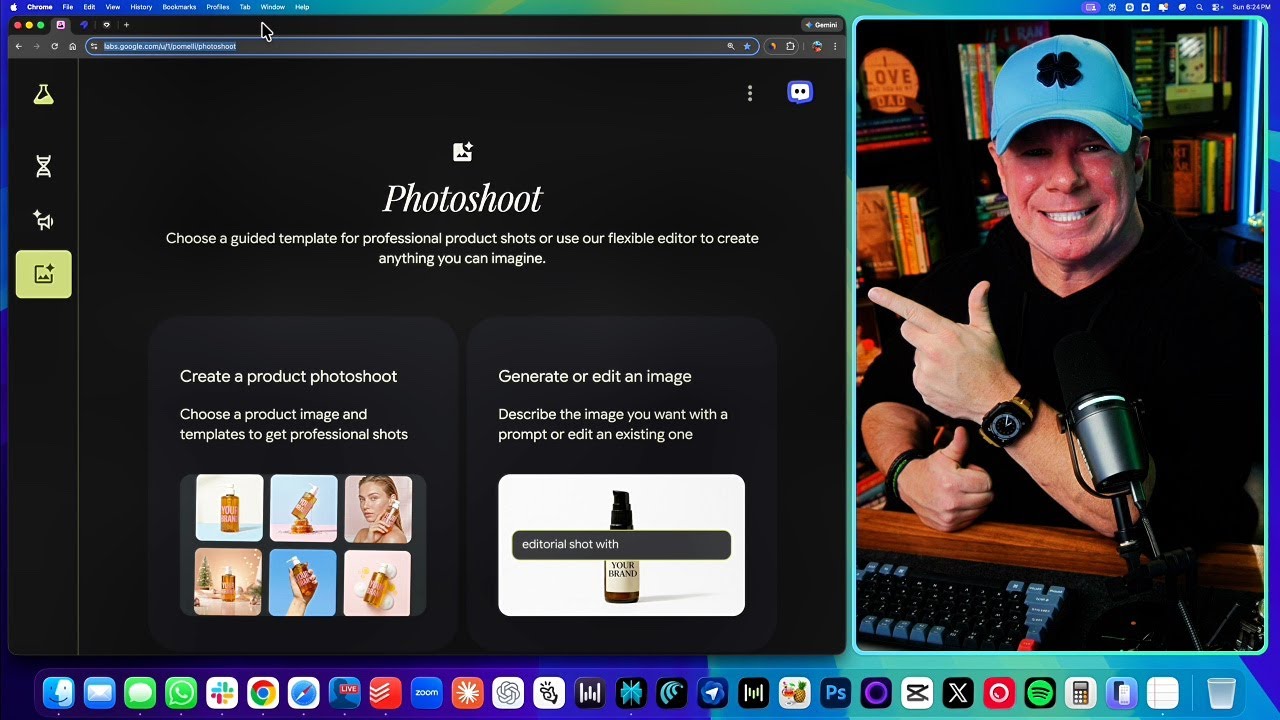Viewport: 1280px width, 720px height.
Task: Select the hand holding bottle thumbnail
Action: coord(303,582)
